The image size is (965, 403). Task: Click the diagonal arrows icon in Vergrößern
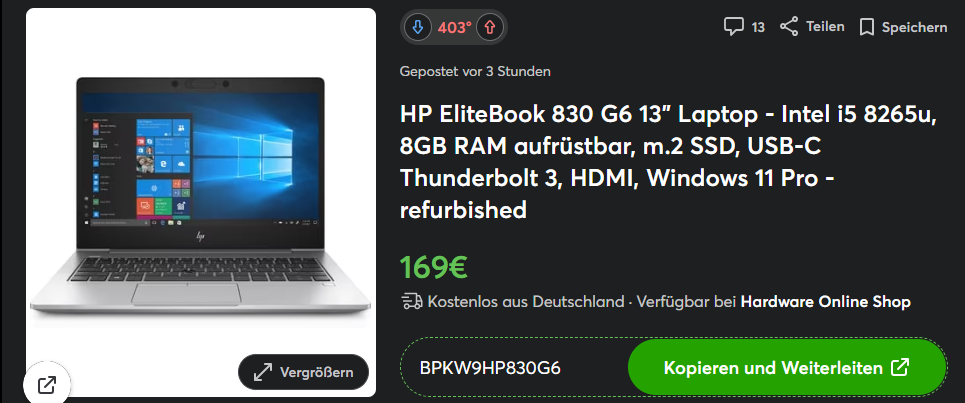coord(263,372)
